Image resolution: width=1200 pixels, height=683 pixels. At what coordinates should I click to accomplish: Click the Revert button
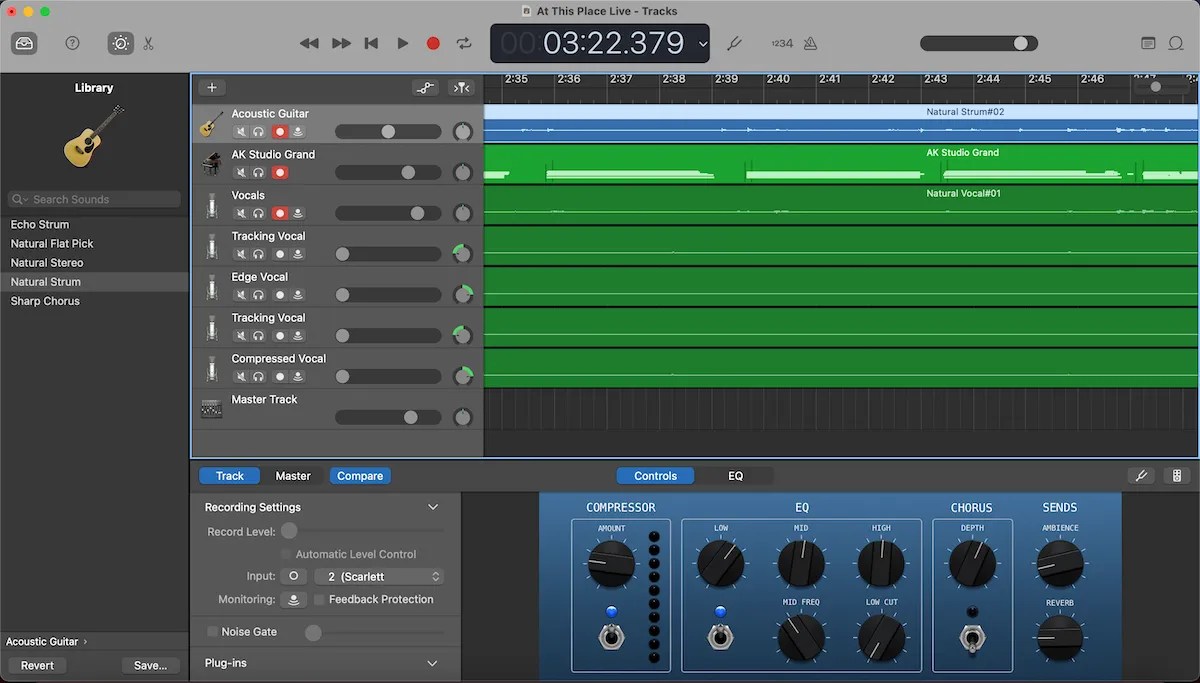[x=38, y=665]
